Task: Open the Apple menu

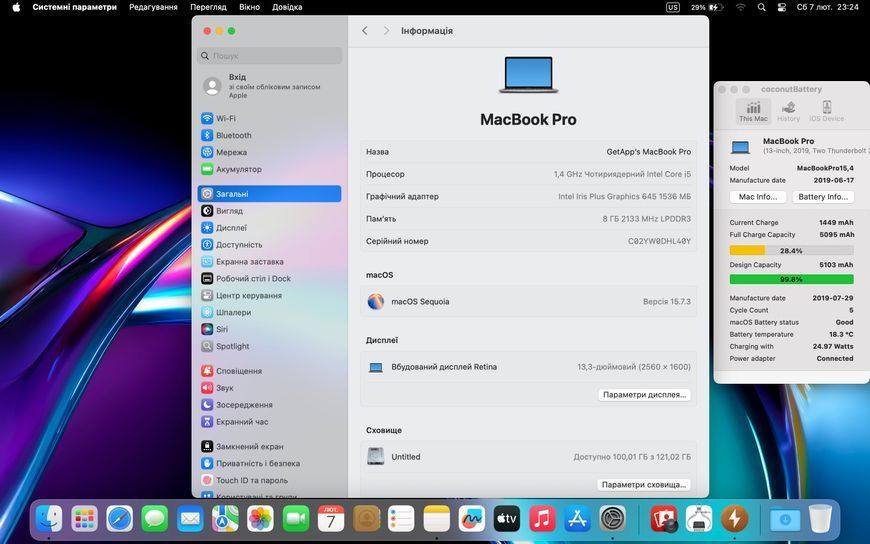Action: (x=16, y=7)
